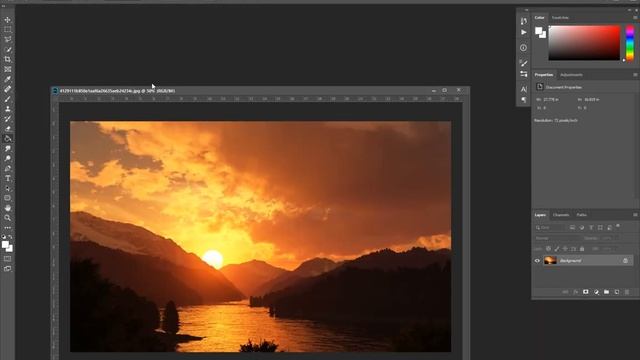Select the Lasso tool
The width and height of the screenshot is (640, 360).
coord(7,40)
